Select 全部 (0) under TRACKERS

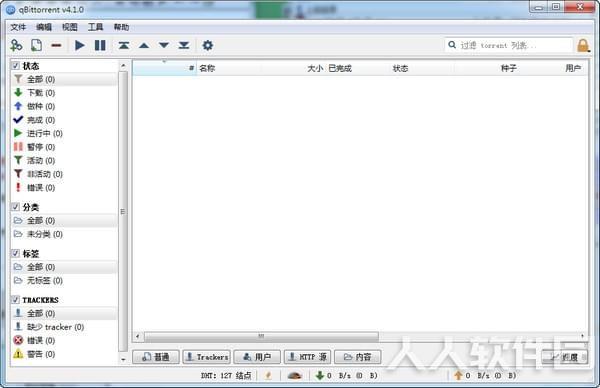click(64, 313)
